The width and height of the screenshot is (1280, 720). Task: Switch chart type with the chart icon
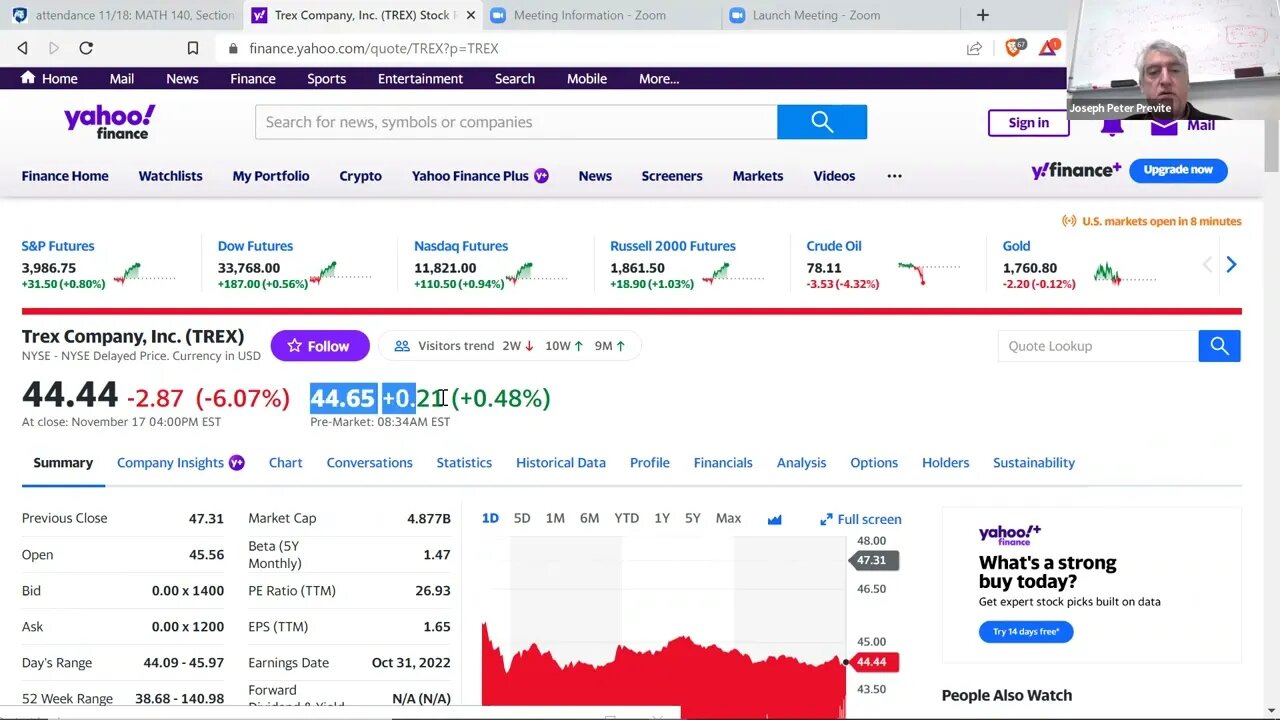(774, 519)
